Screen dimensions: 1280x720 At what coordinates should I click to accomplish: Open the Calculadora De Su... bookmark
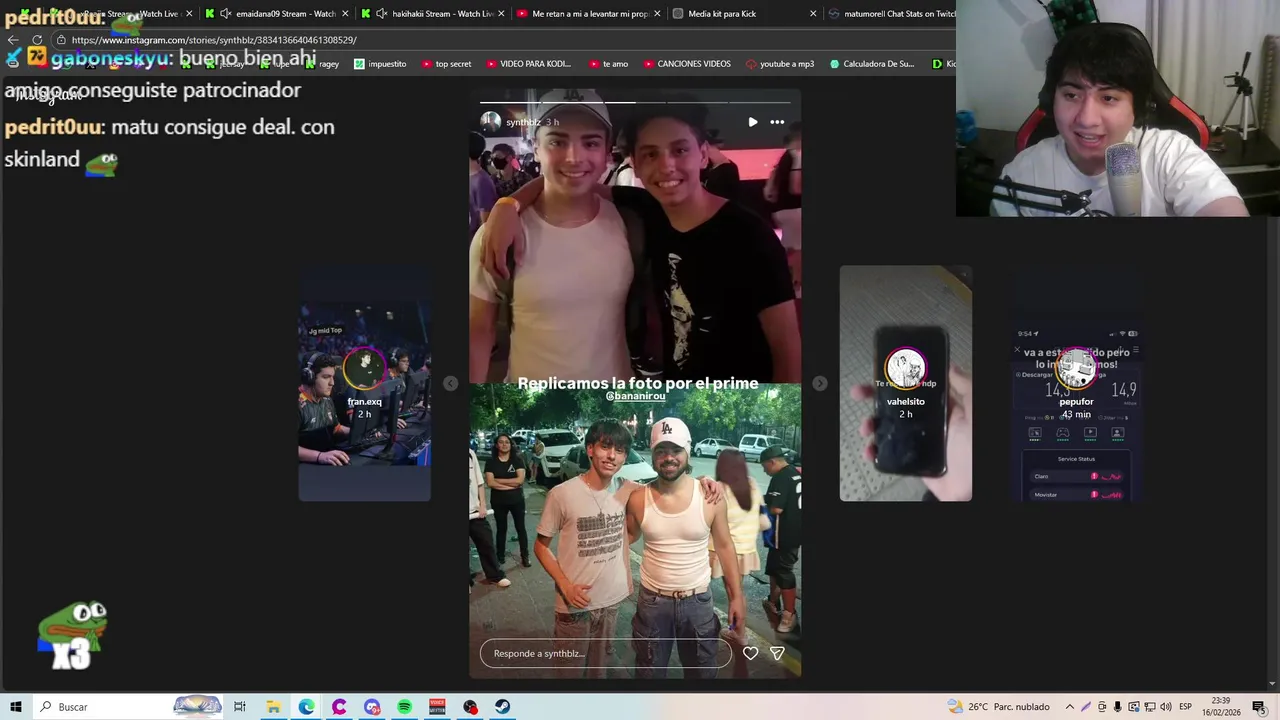click(871, 64)
